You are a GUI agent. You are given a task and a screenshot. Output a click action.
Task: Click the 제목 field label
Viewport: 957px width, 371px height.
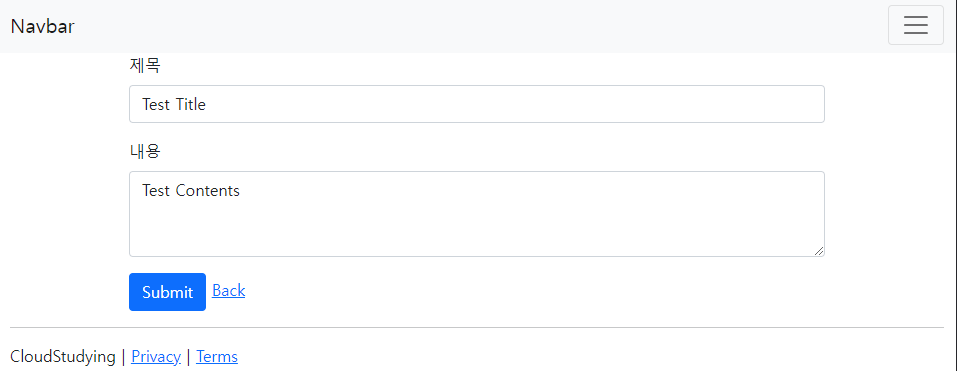(x=145, y=65)
